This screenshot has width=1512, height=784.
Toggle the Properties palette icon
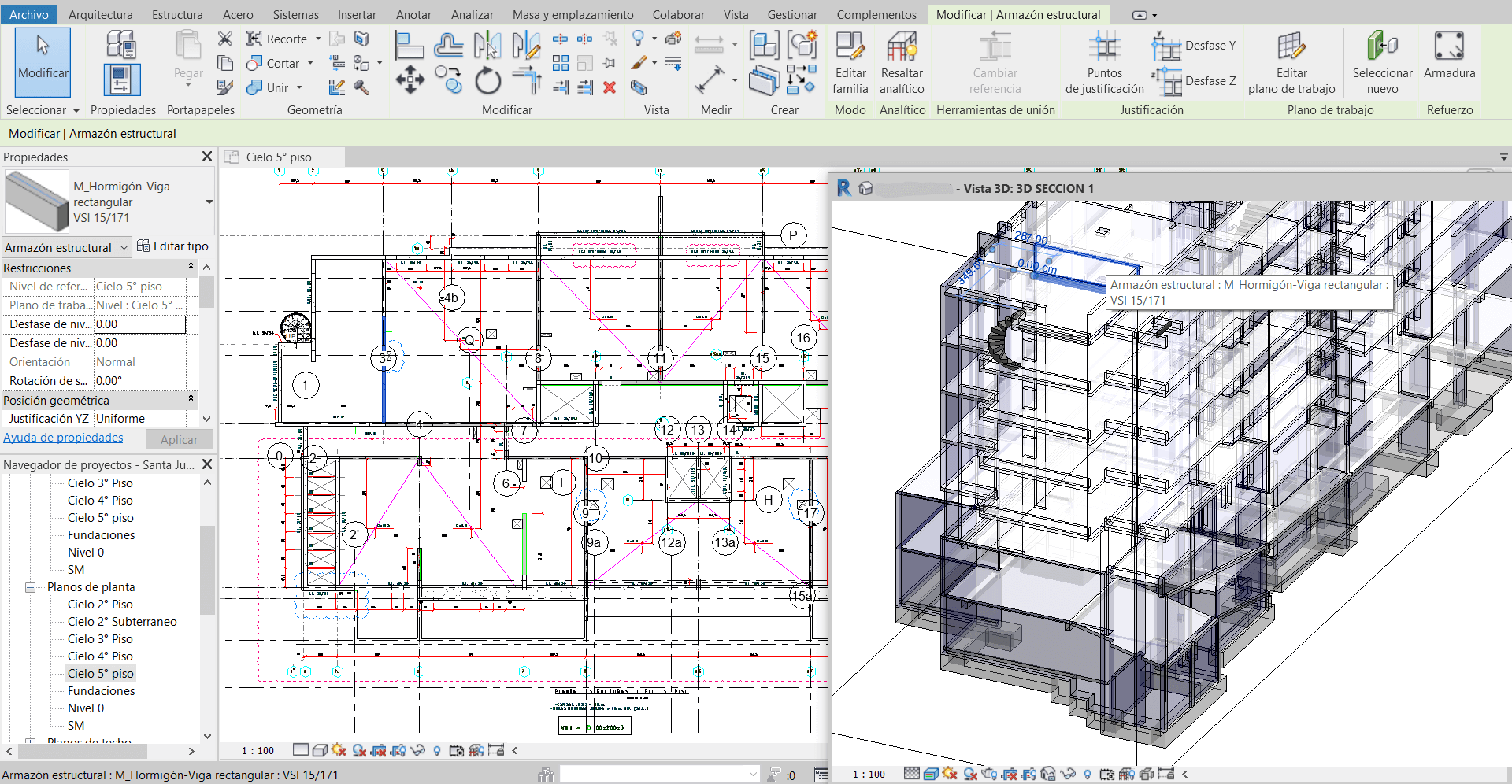pos(121,80)
